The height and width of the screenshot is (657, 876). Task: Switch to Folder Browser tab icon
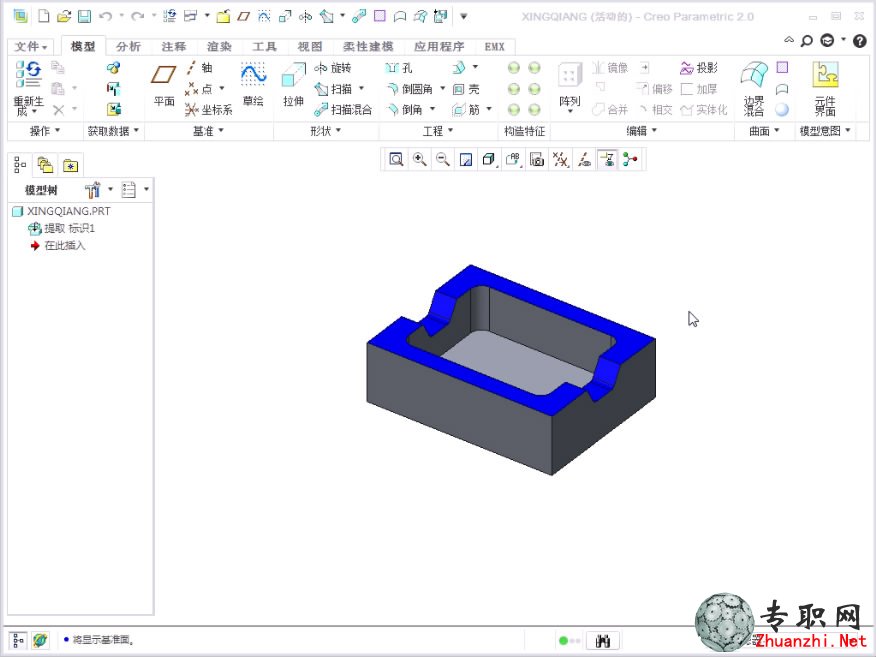45,165
